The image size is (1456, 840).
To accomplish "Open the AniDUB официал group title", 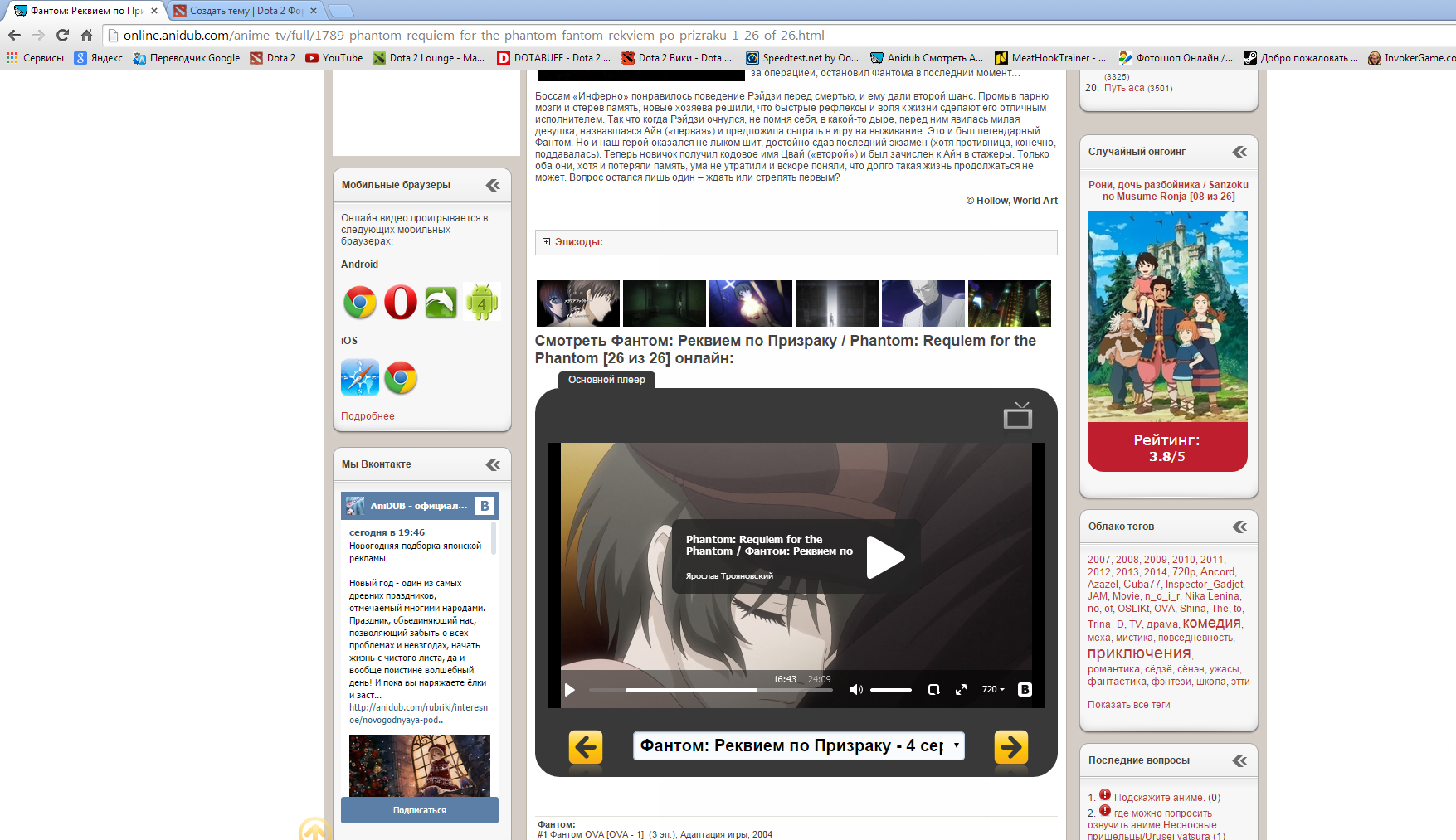I will [x=419, y=506].
